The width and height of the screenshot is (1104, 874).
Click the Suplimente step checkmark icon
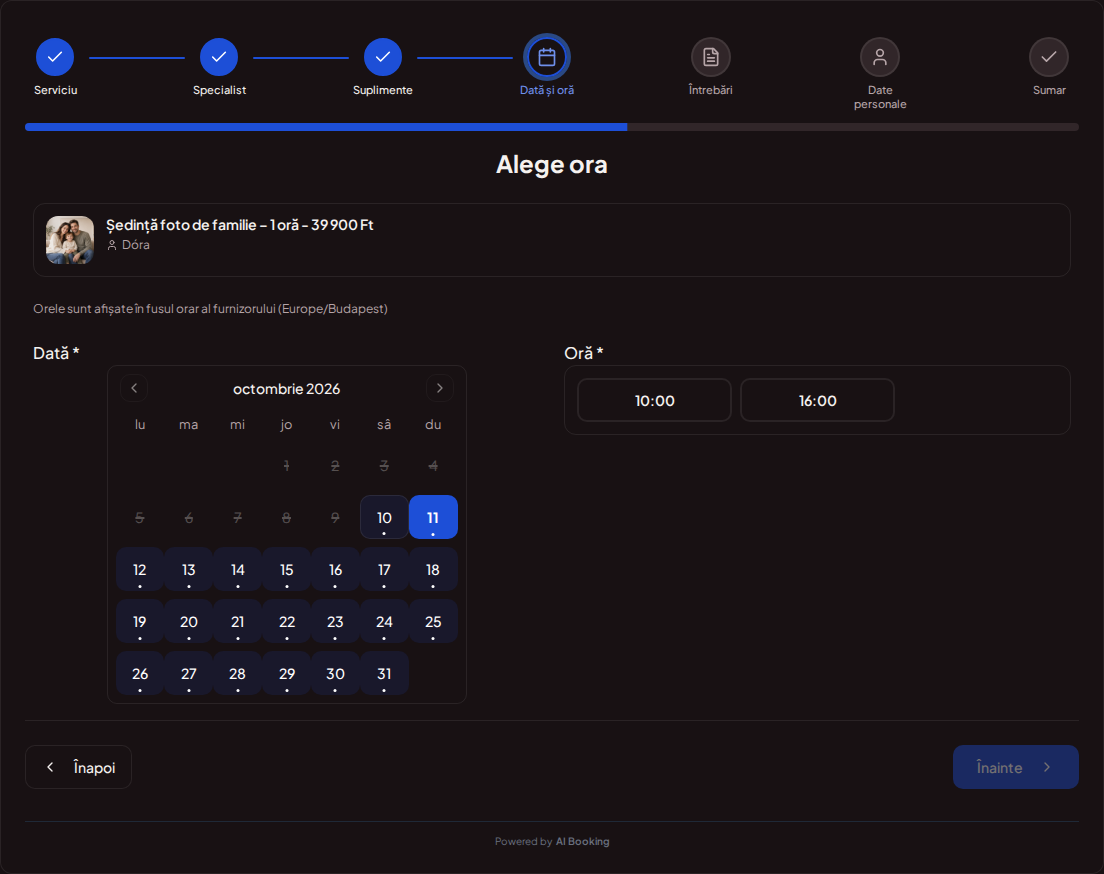(383, 57)
